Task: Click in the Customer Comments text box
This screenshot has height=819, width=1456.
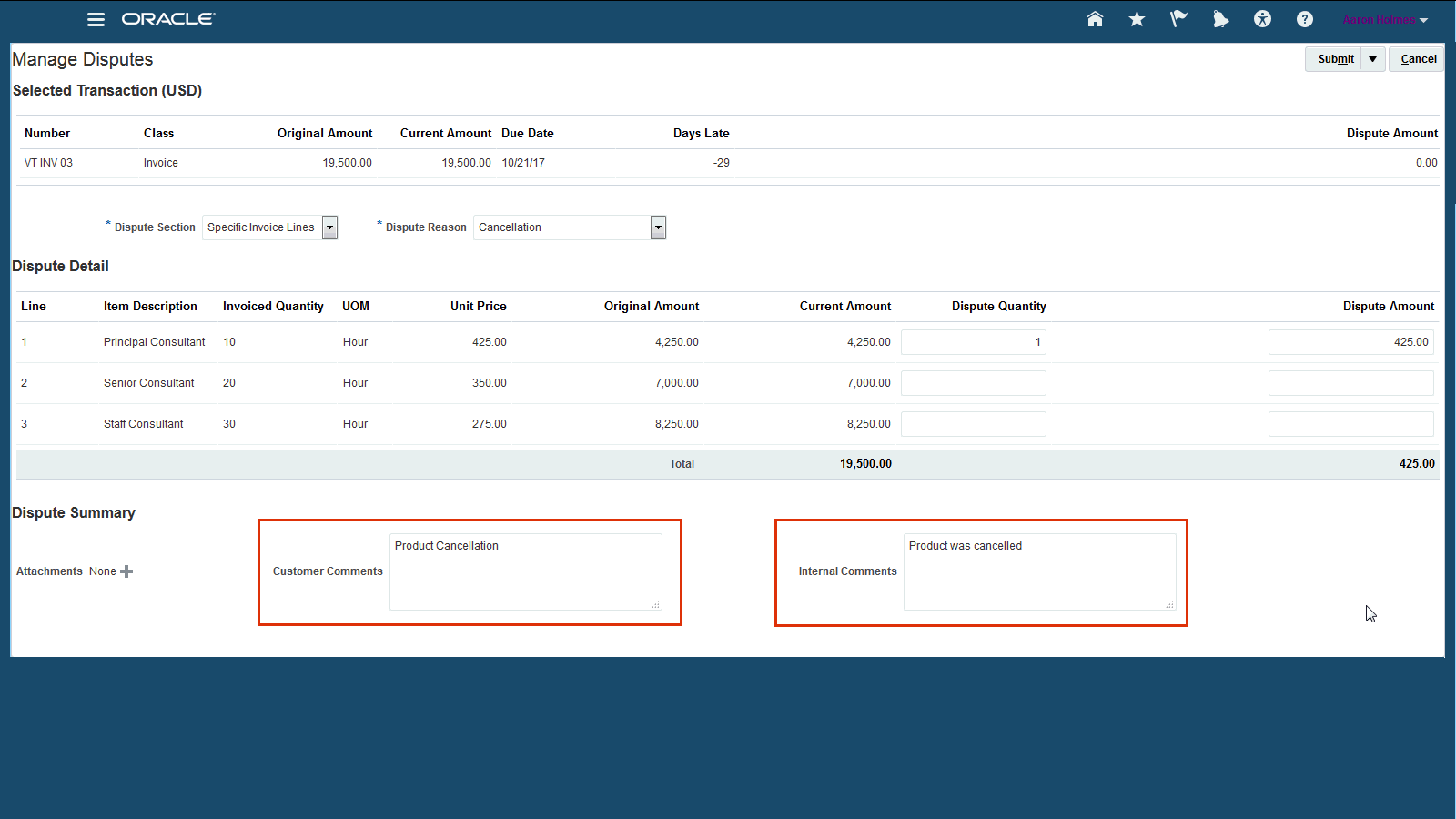Action: (525, 571)
